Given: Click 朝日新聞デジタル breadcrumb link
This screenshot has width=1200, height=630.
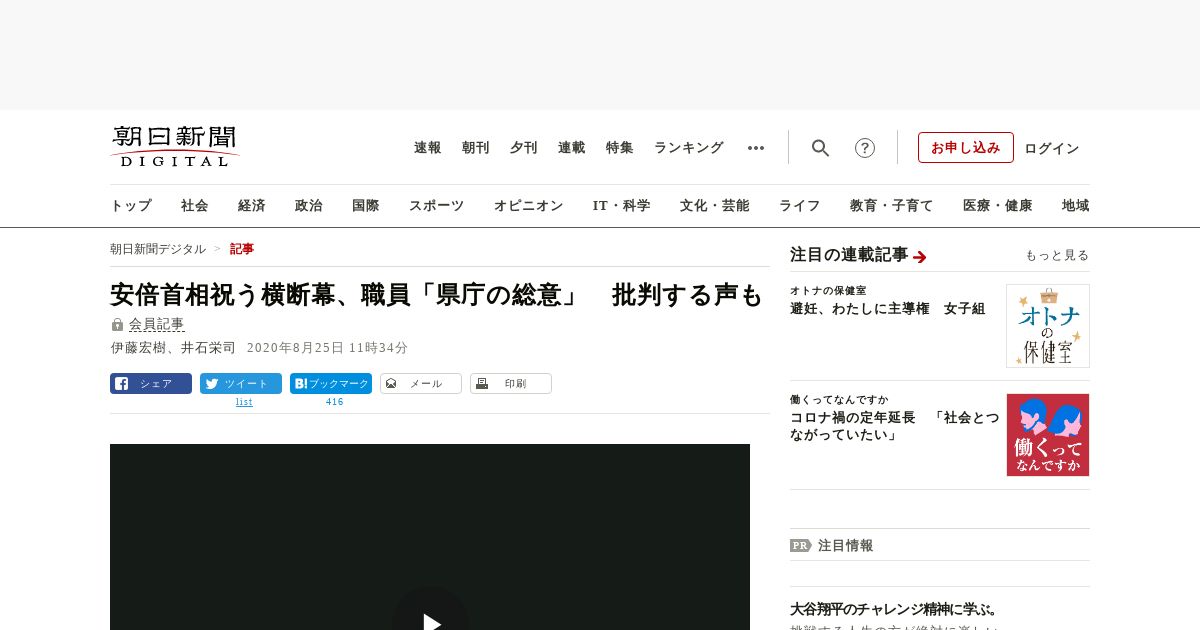Looking at the screenshot, I should 158,249.
